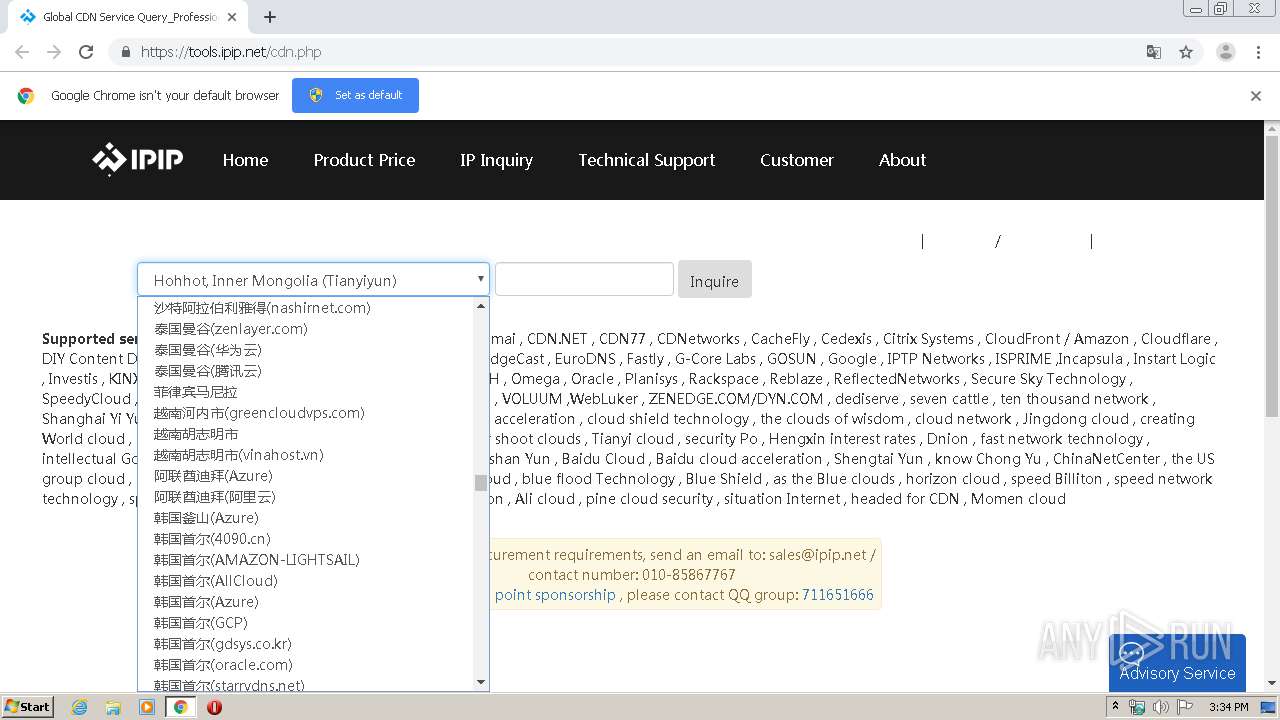The height and width of the screenshot is (720, 1280).
Task: Dismiss the default browser notification bar
Action: (1256, 96)
